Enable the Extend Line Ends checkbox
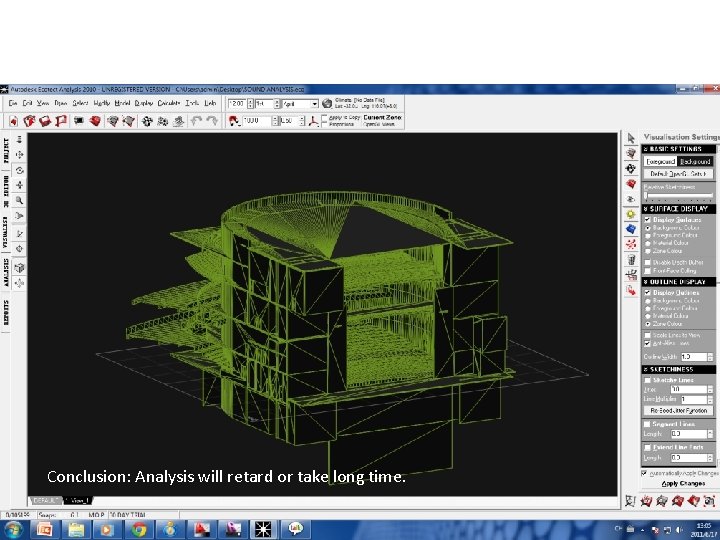This screenshot has width=720, height=540. coord(647,447)
